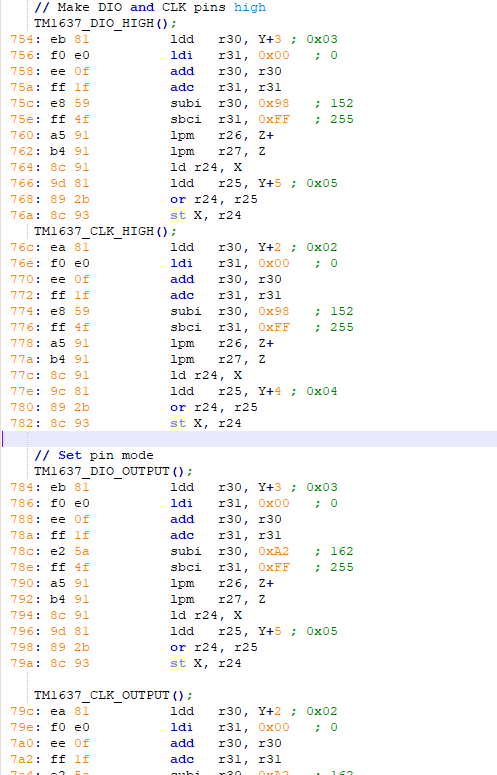497x775 pixels.
Task: Click opcode bytes "b4 91" at address 762
Action: pos(70,151)
